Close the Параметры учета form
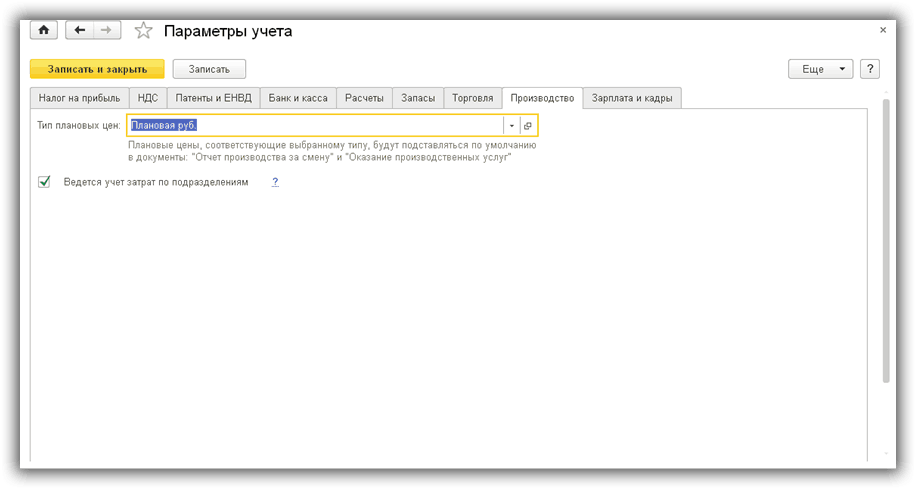 882,30
